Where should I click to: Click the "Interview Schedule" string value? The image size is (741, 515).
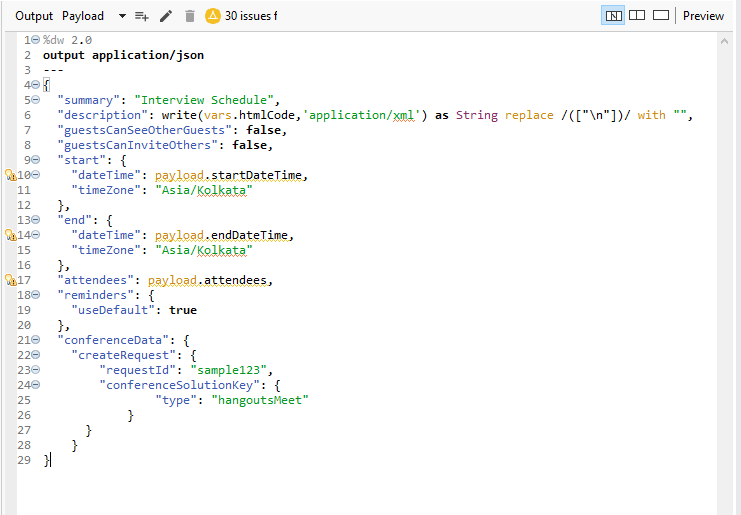point(204,100)
